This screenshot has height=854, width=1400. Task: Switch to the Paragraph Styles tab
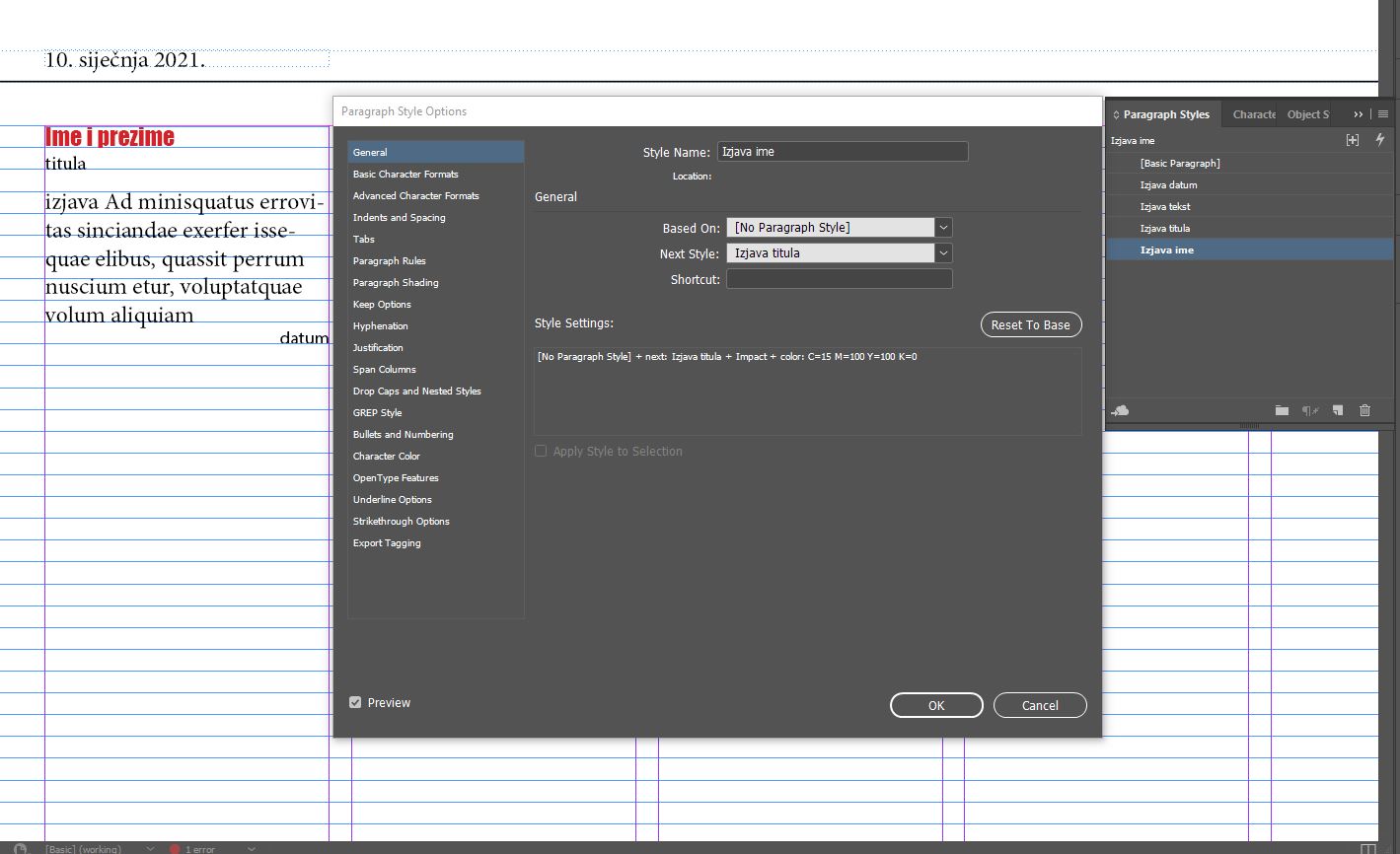click(x=1165, y=114)
